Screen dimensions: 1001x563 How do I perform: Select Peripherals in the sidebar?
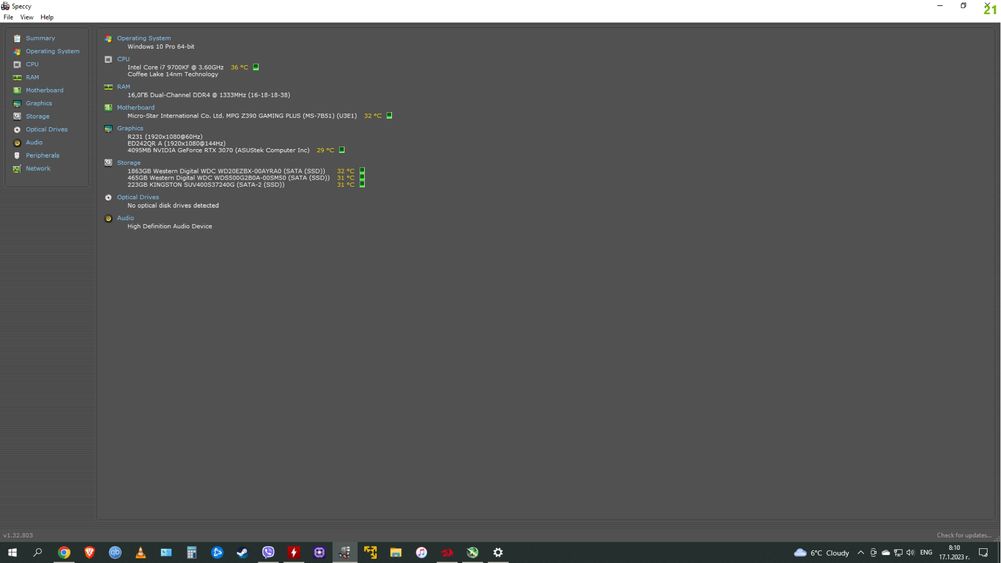[42, 155]
